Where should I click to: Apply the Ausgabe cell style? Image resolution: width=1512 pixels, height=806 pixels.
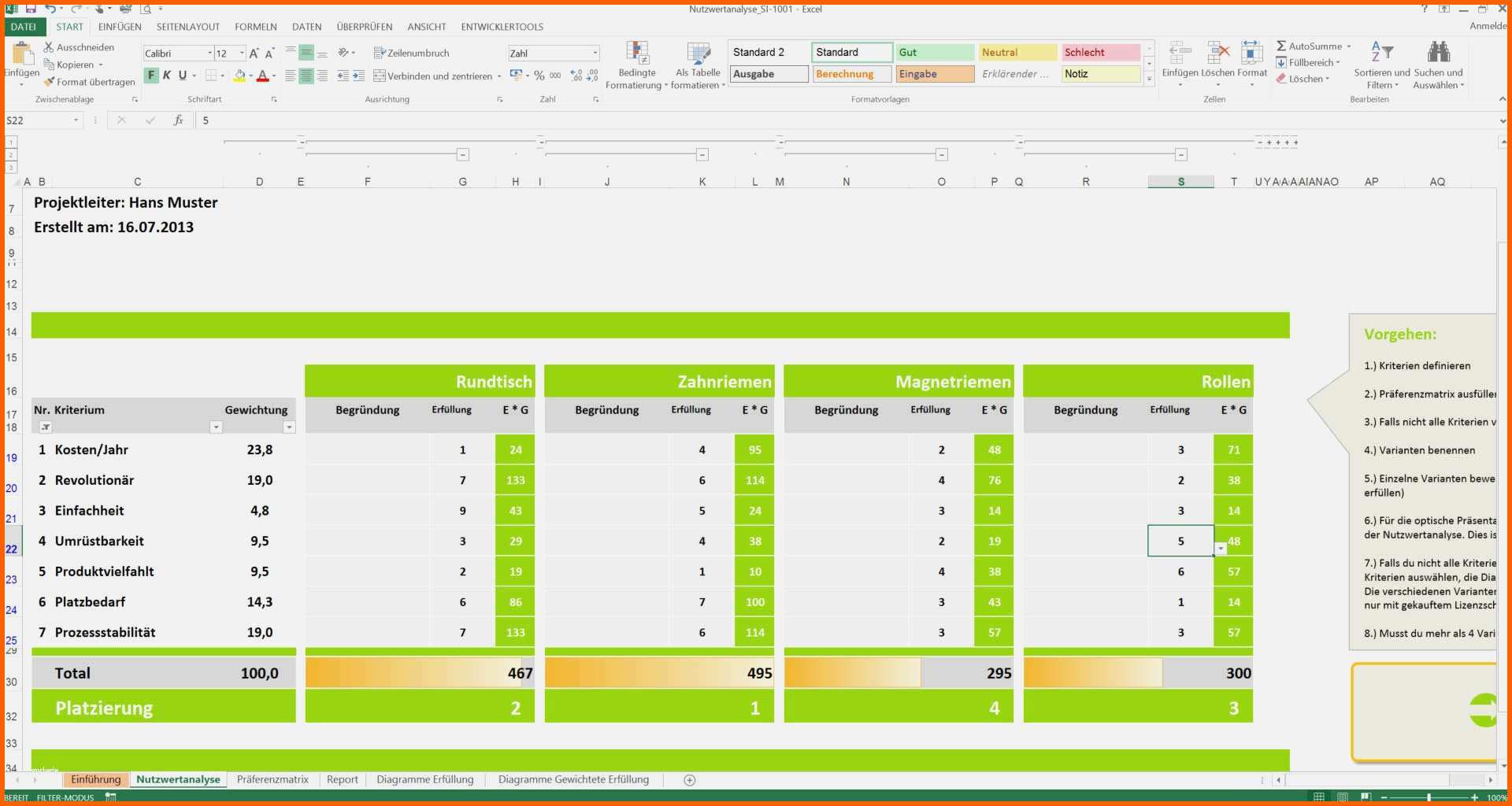769,74
